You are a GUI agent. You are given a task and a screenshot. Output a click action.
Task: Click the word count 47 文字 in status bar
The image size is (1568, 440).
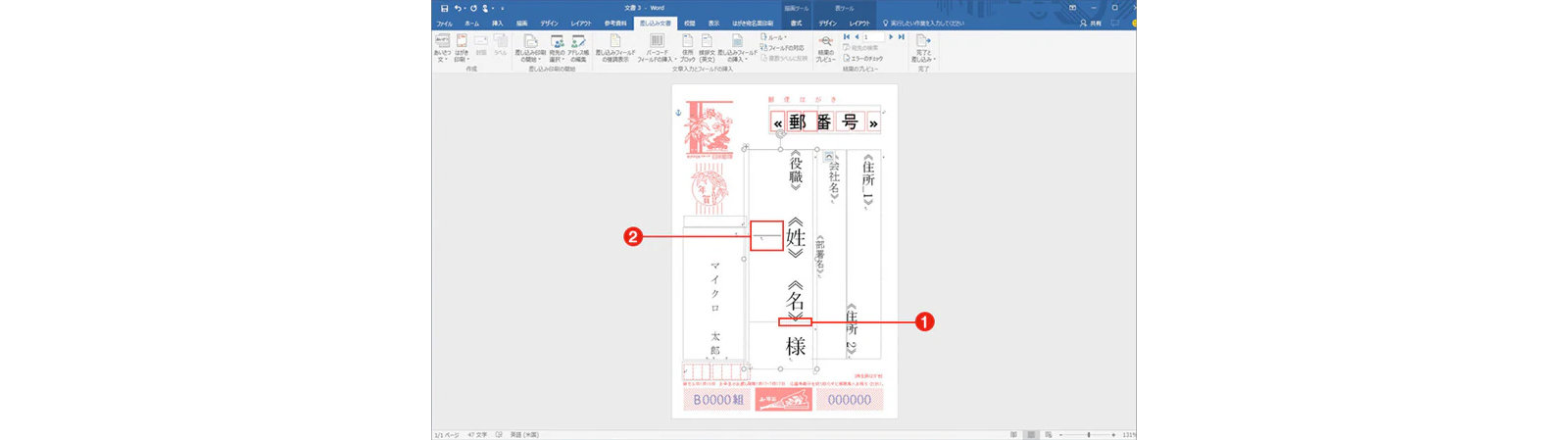[x=477, y=434]
